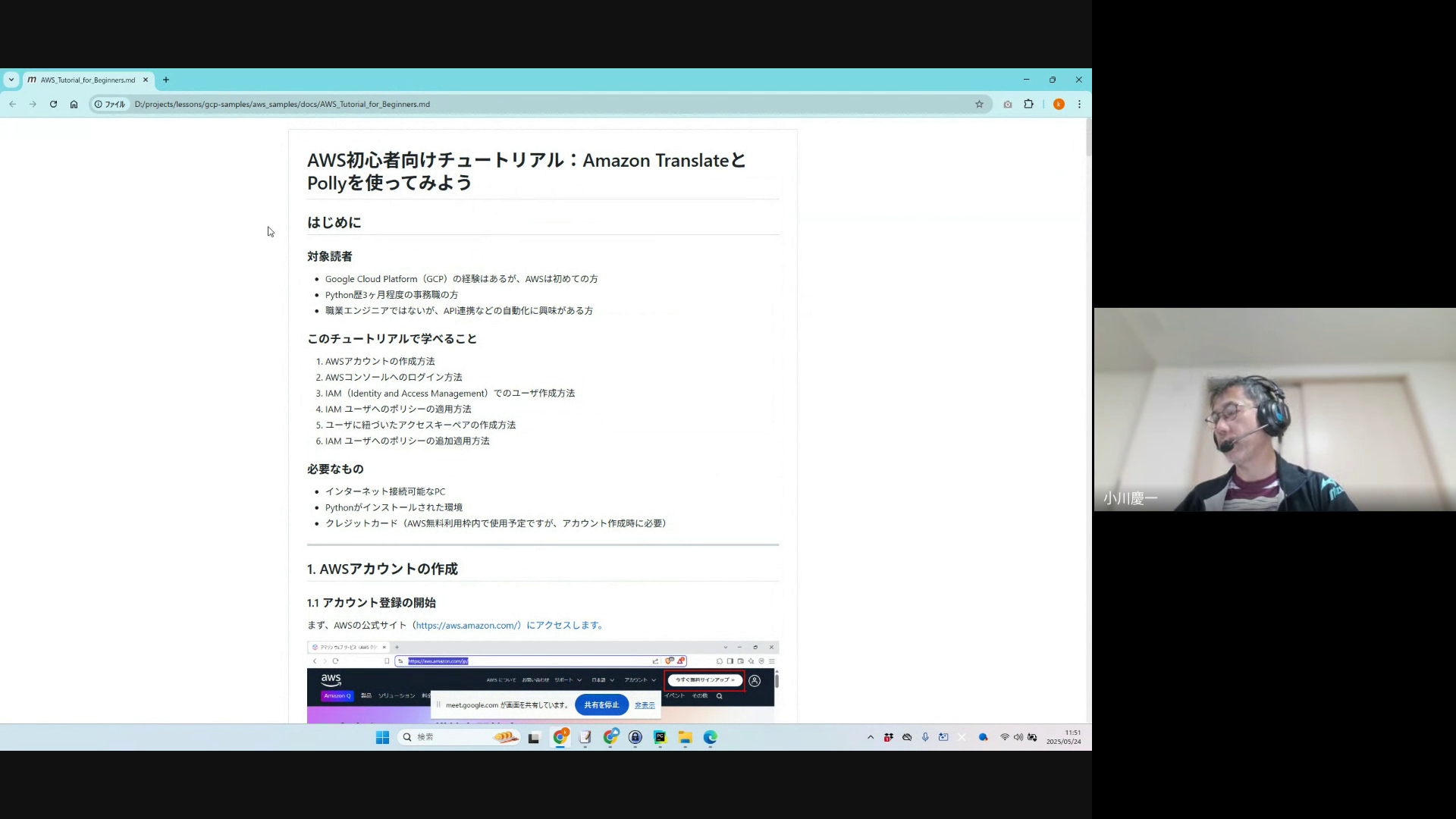Select the AWS_Tutorial_for_Beginners.md tab
Screen dimensions: 1456x819
[87, 80]
